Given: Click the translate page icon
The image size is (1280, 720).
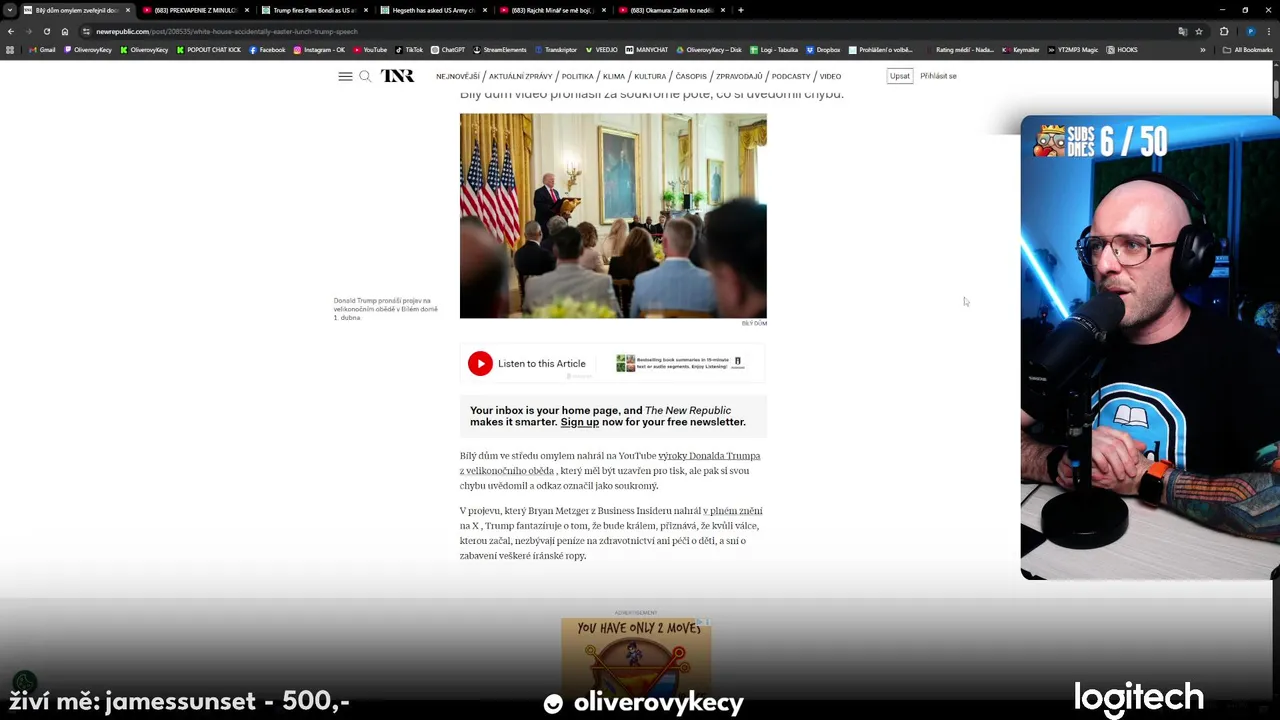Looking at the screenshot, I should coord(1183,31).
